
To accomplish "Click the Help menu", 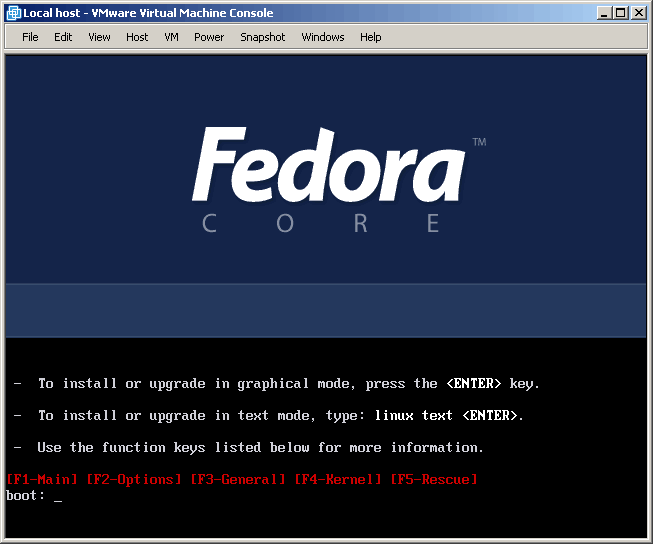I will tap(370, 37).
